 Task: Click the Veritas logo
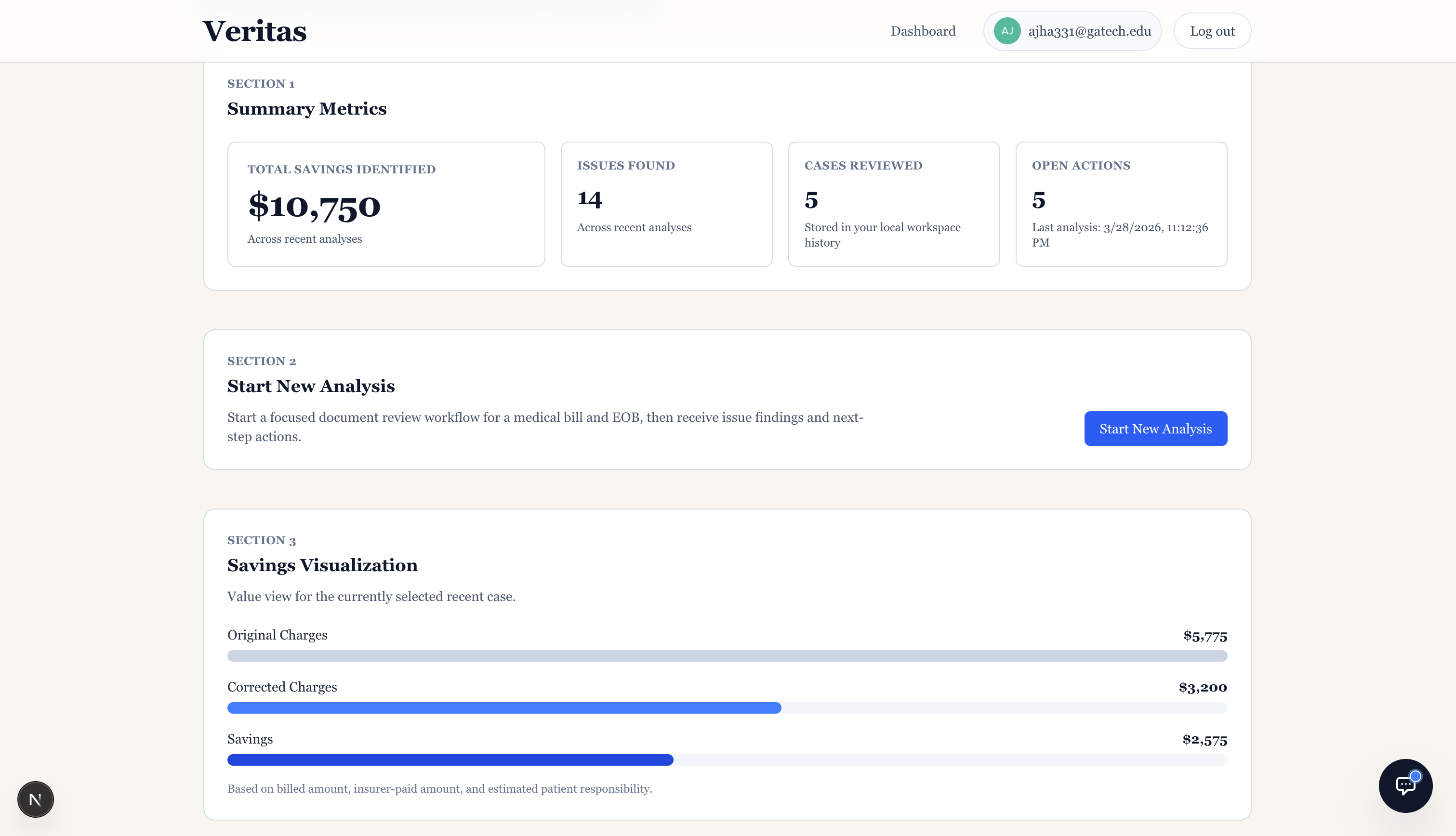pyautogui.click(x=254, y=31)
